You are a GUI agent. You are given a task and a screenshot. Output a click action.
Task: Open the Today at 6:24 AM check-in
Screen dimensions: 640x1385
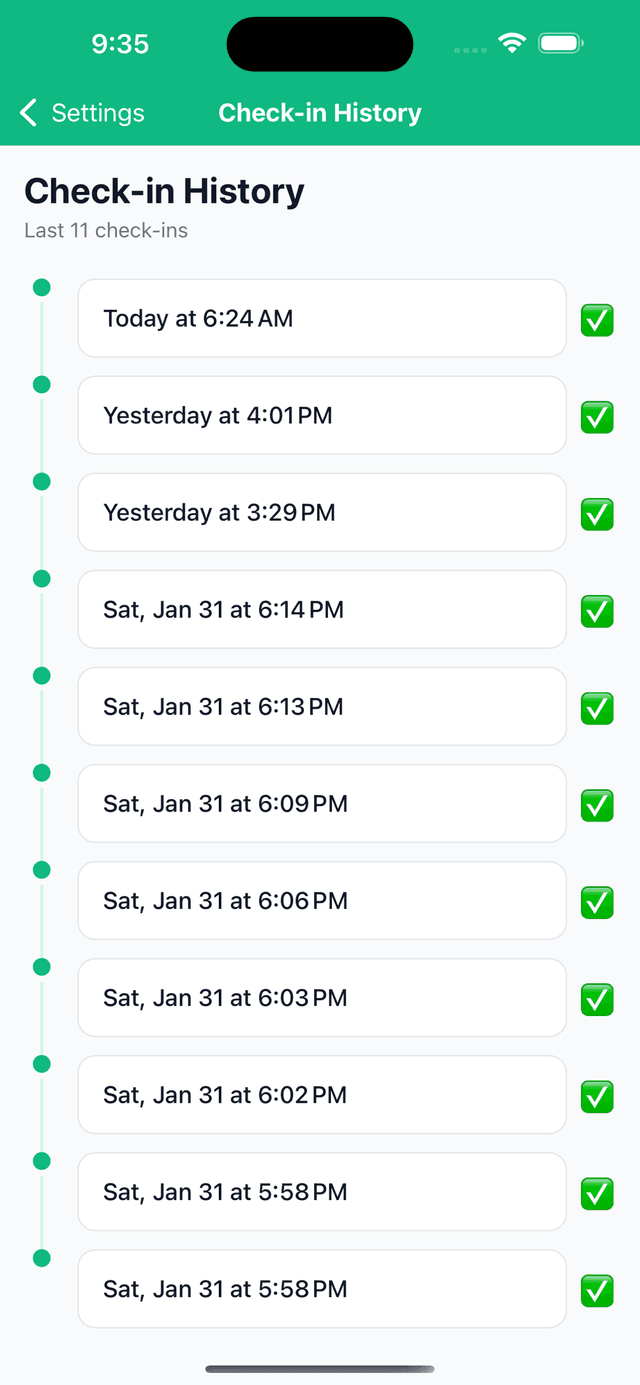(x=322, y=318)
